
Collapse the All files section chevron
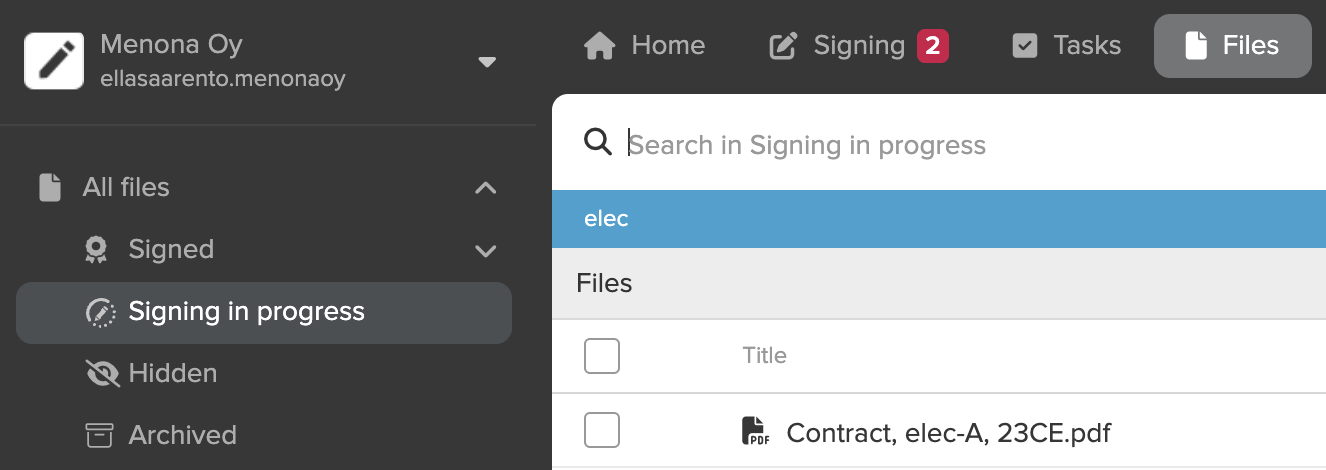pos(485,188)
